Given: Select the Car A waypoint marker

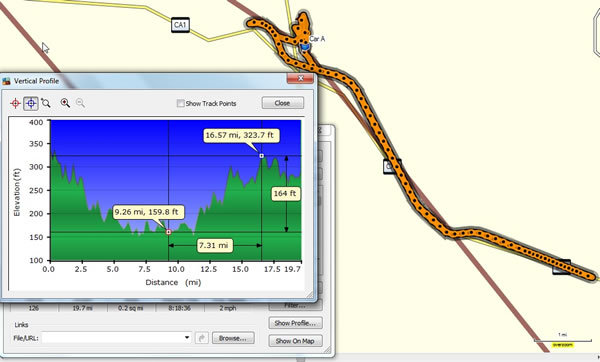Looking at the screenshot, I should click(x=305, y=47).
